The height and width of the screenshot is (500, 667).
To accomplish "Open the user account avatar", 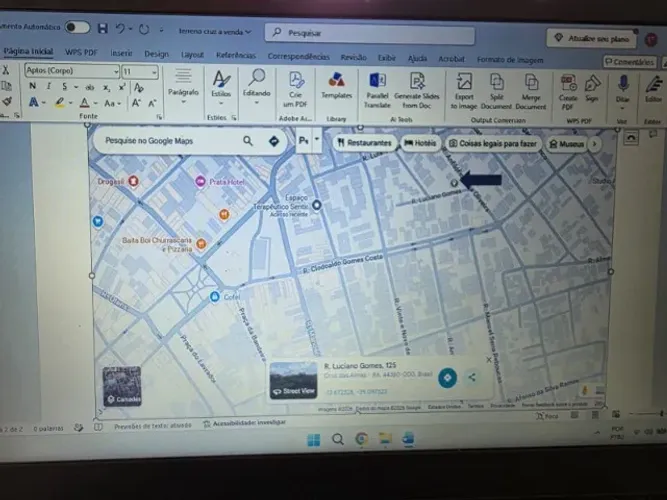I will 651,40.
